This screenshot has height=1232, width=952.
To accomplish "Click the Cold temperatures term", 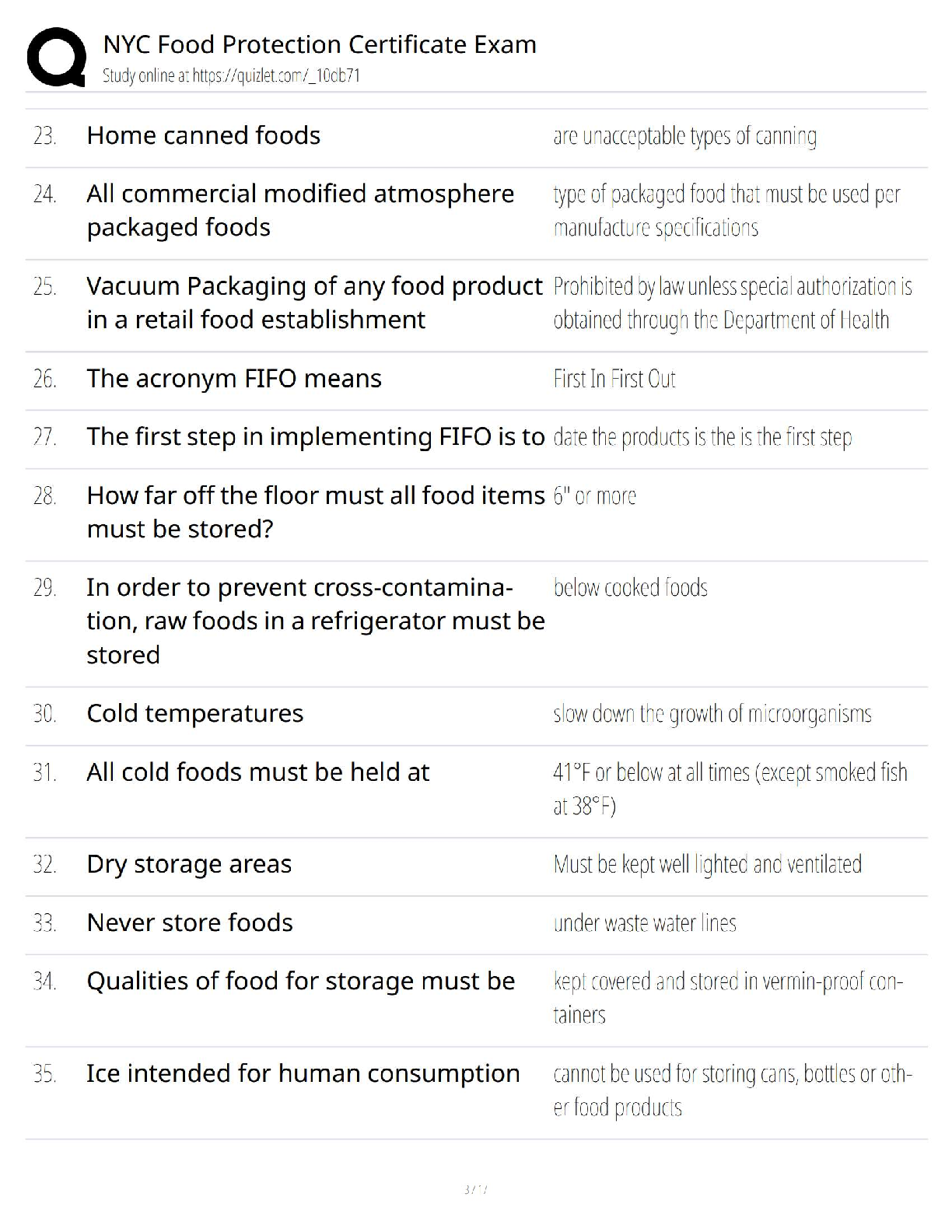I will coord(194,713).
